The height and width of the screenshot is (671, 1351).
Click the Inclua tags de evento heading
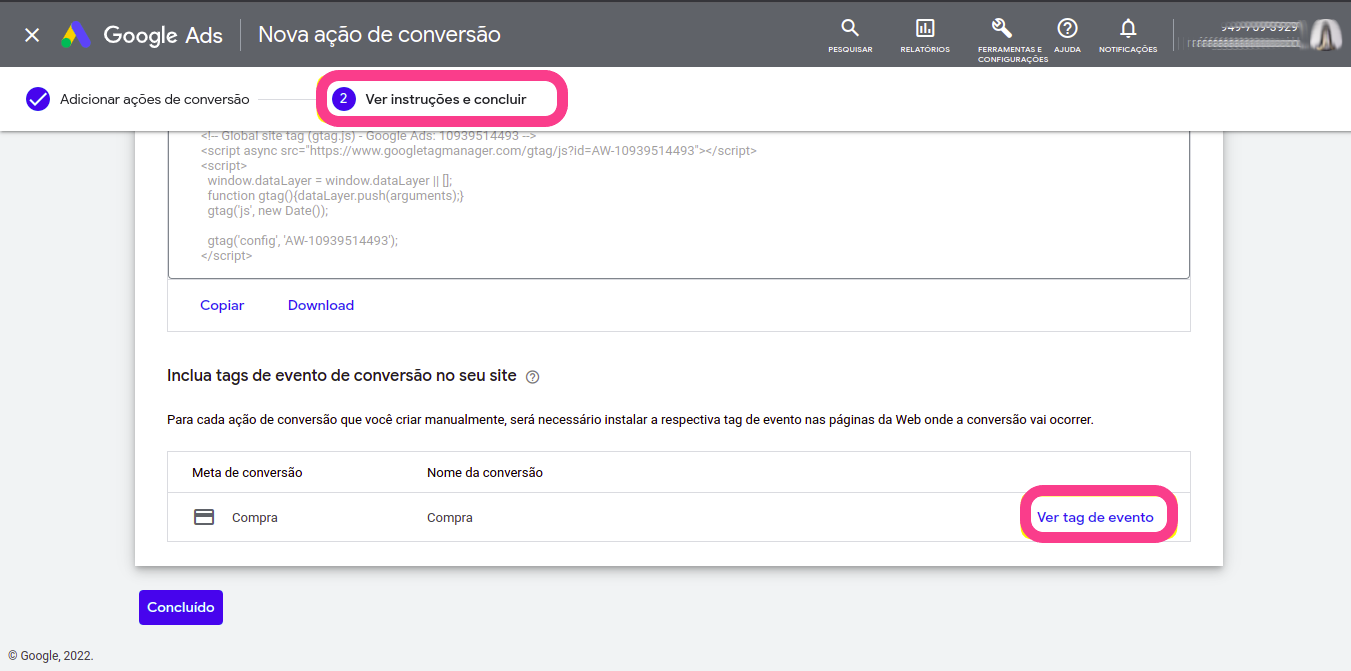pyautogui.click(x=342, y=376)
